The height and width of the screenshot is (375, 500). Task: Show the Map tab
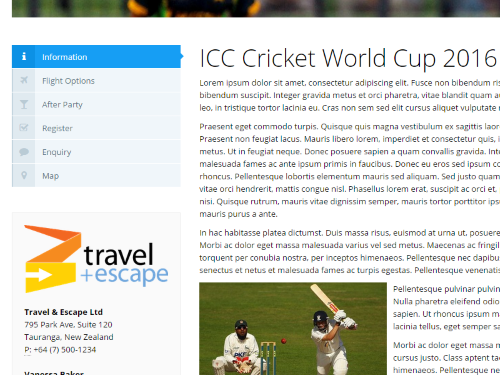tap(96, 176)
